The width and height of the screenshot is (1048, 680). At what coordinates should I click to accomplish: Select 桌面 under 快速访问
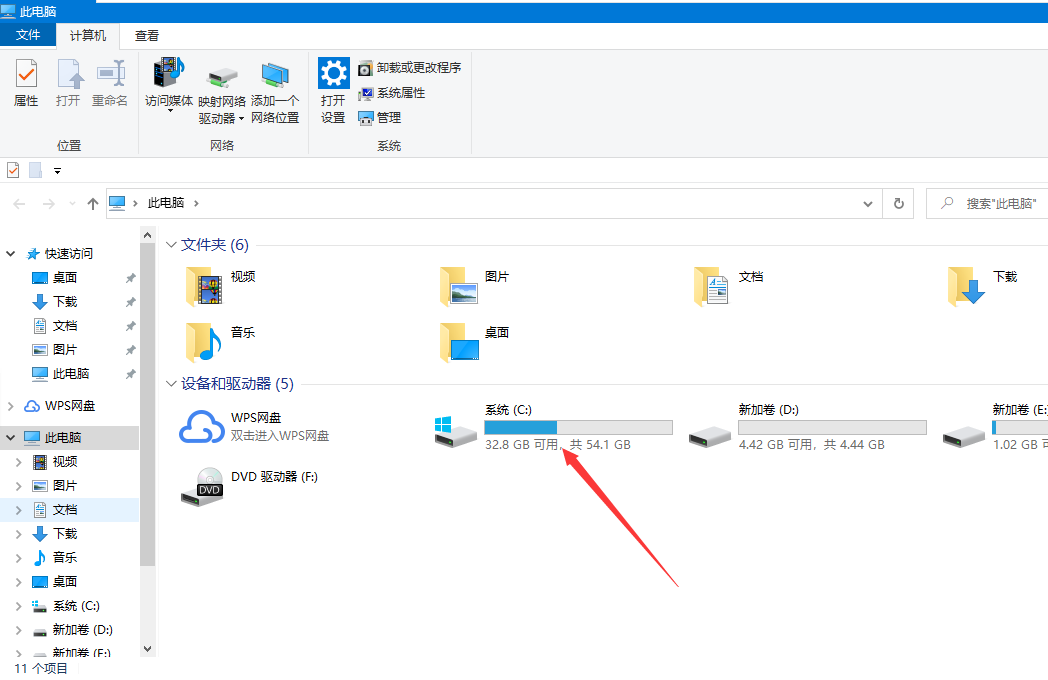65,277
